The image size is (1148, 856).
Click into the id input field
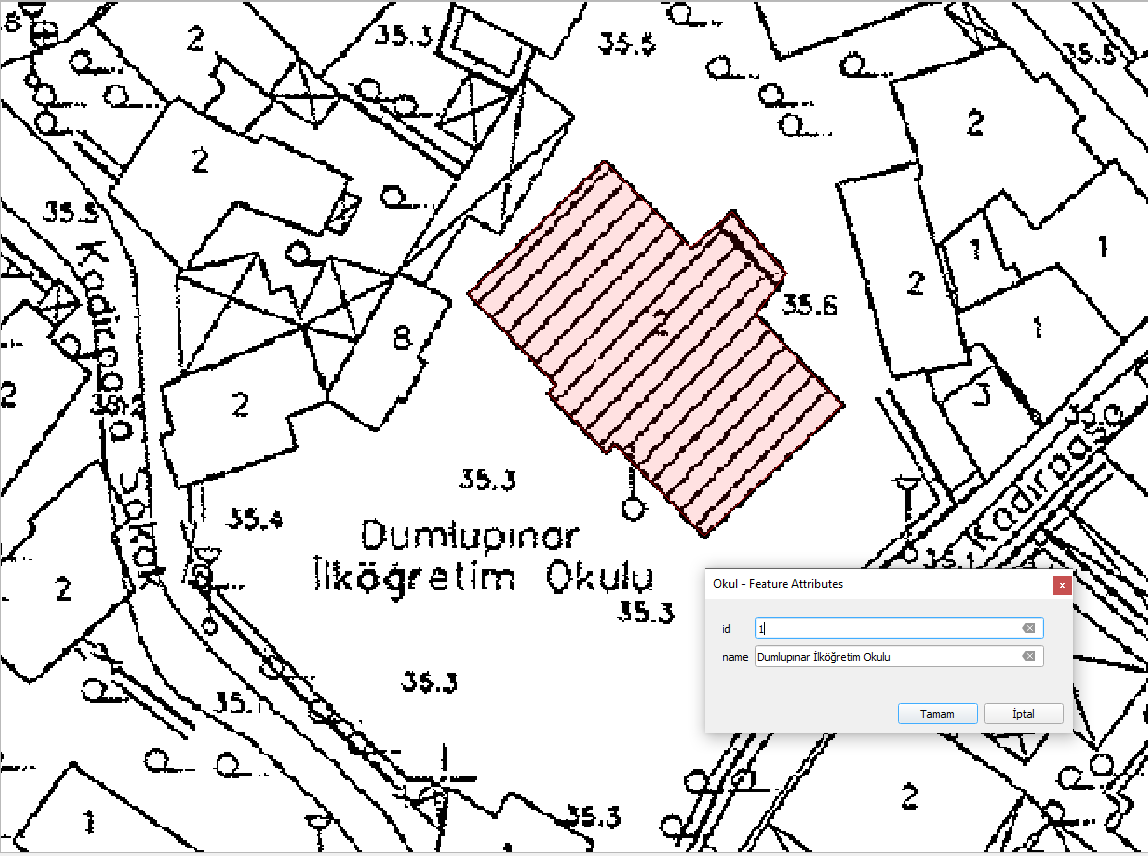pos(899,628)
